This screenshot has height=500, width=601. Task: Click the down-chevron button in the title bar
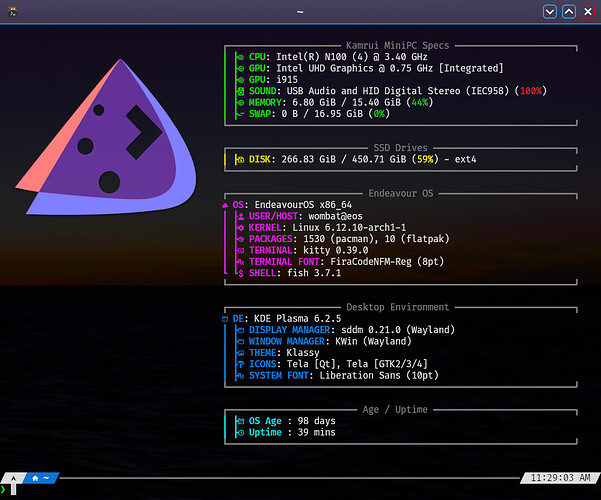[549, 11]
